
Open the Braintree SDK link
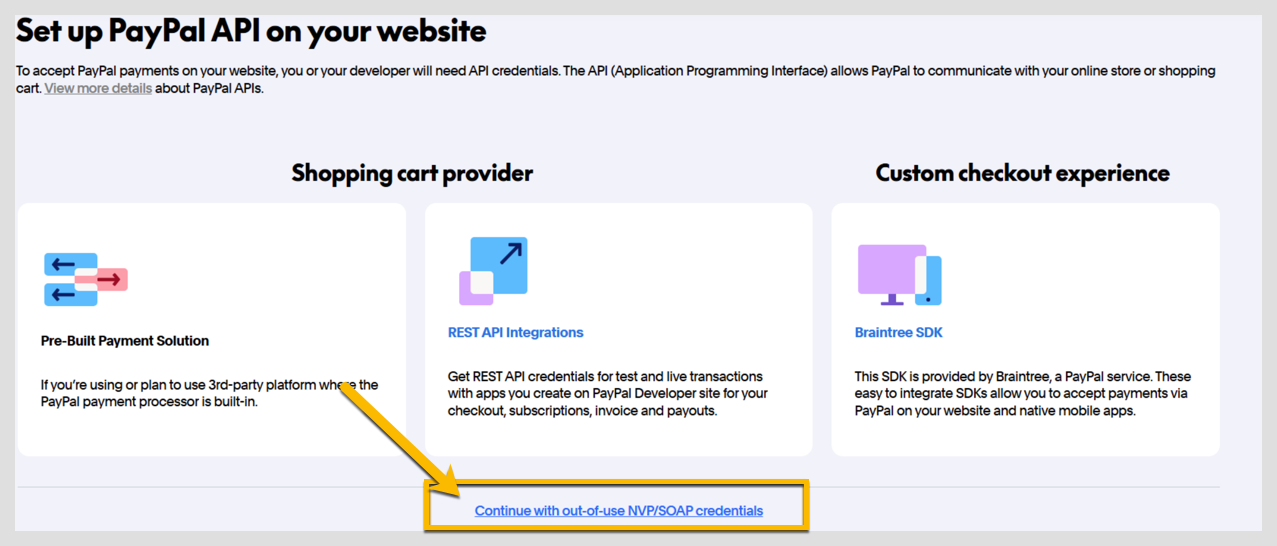point(898,332)
